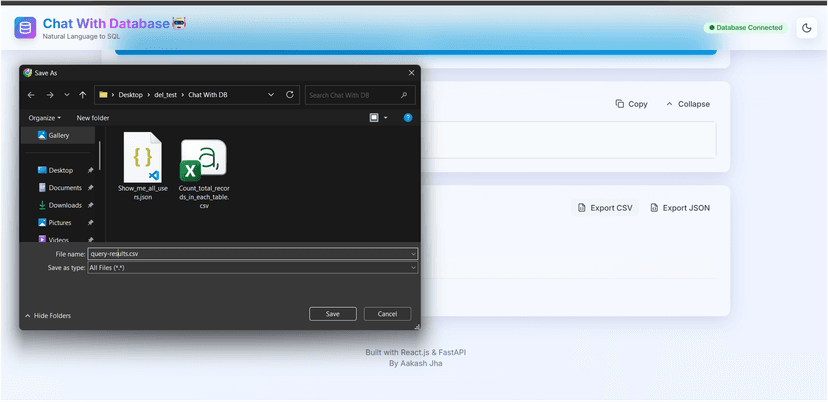Open the Organize menu

click(44, 118)
